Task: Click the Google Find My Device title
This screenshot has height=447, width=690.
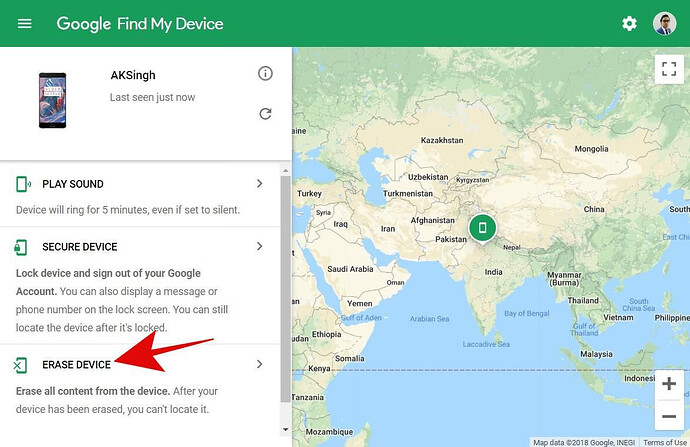Action: pos(140,24)
